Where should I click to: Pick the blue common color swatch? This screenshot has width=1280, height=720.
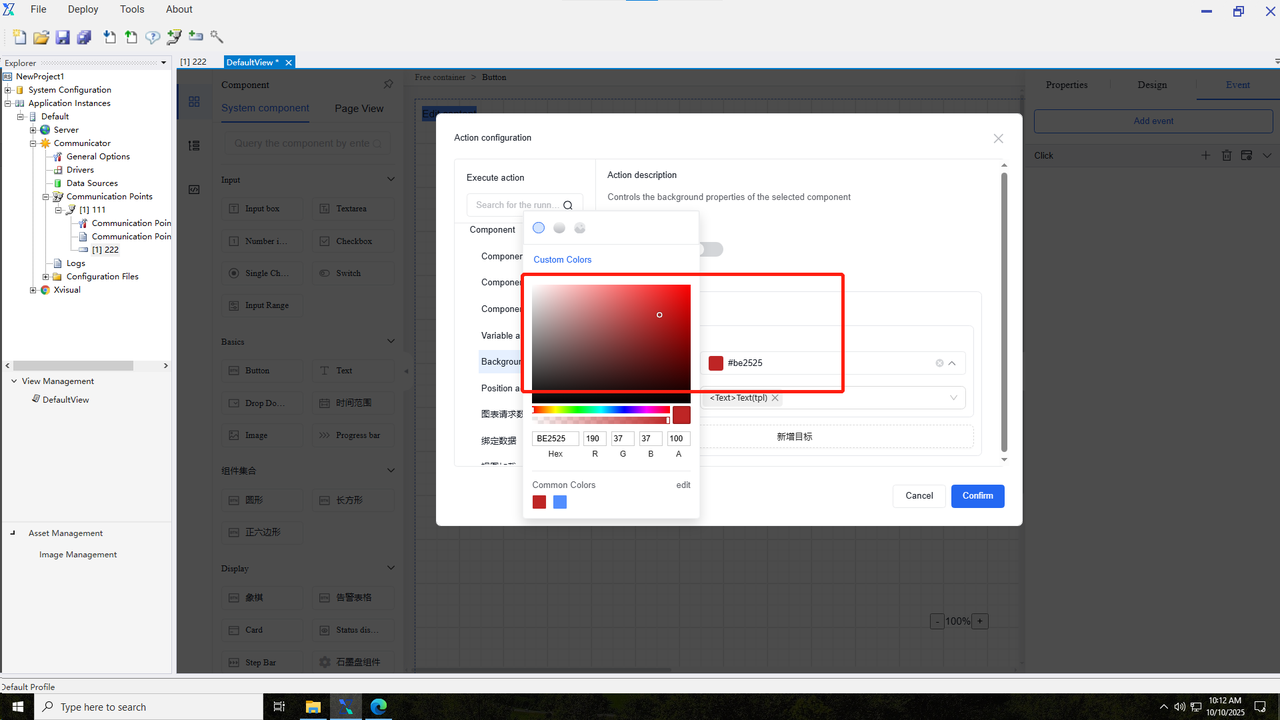[560, 502]
